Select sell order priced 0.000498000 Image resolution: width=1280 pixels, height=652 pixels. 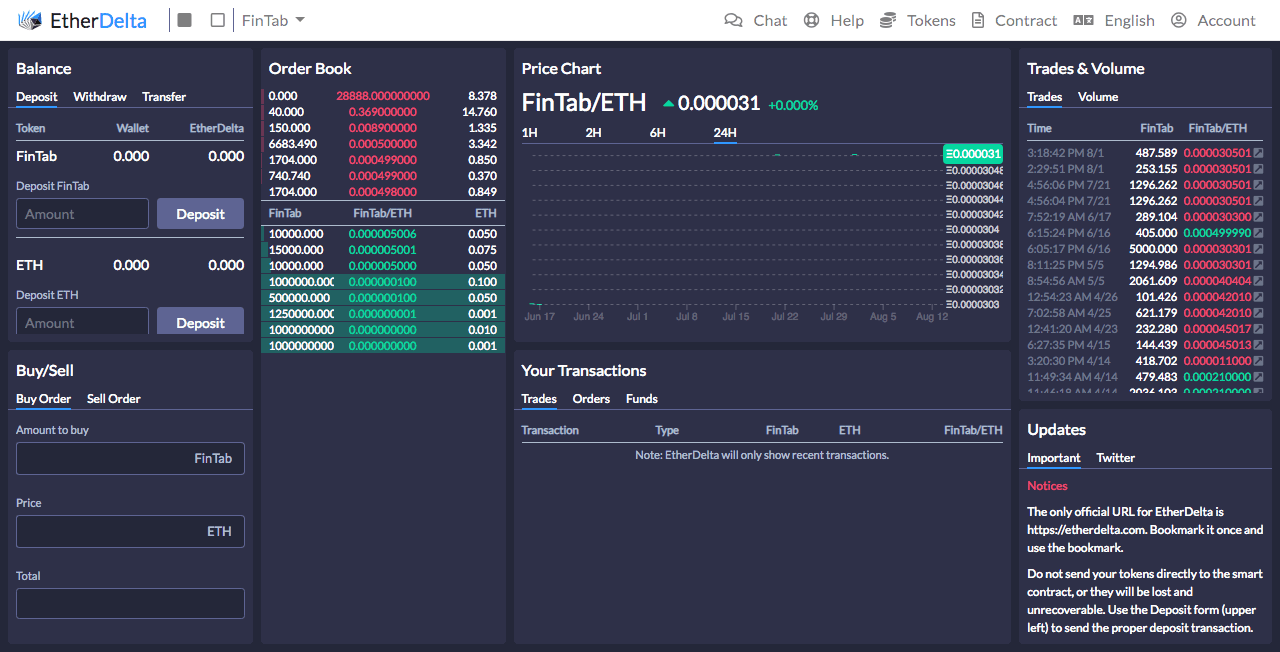[383, 192]
